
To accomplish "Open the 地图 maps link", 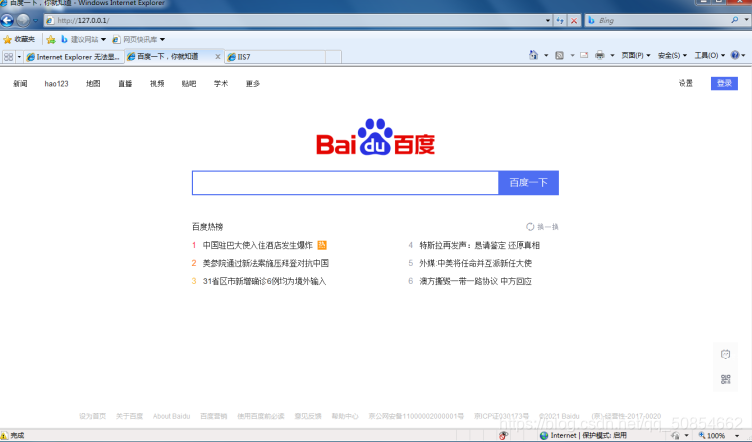I will click(x=93, y=83).
